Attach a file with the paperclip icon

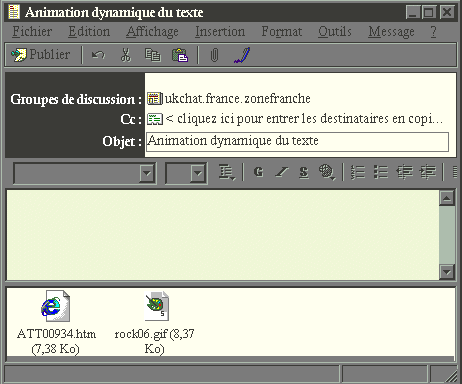pyautogui.click(x=214, y=55)
